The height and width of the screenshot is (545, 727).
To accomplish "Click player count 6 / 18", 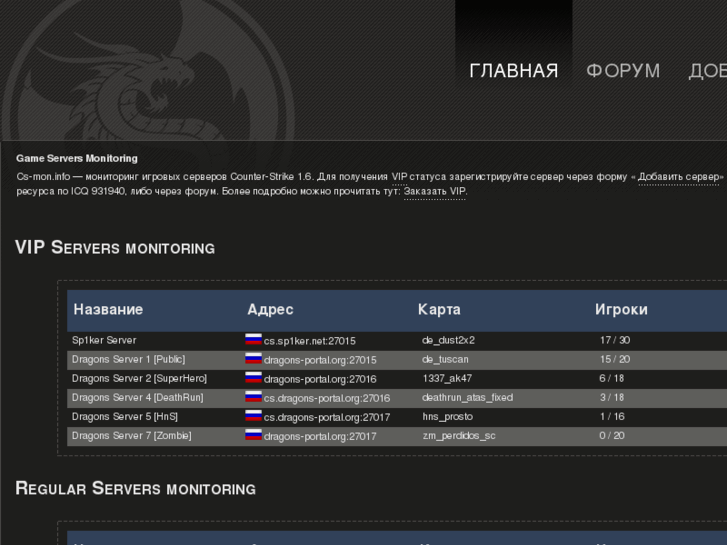I will [x=612, y=378].
